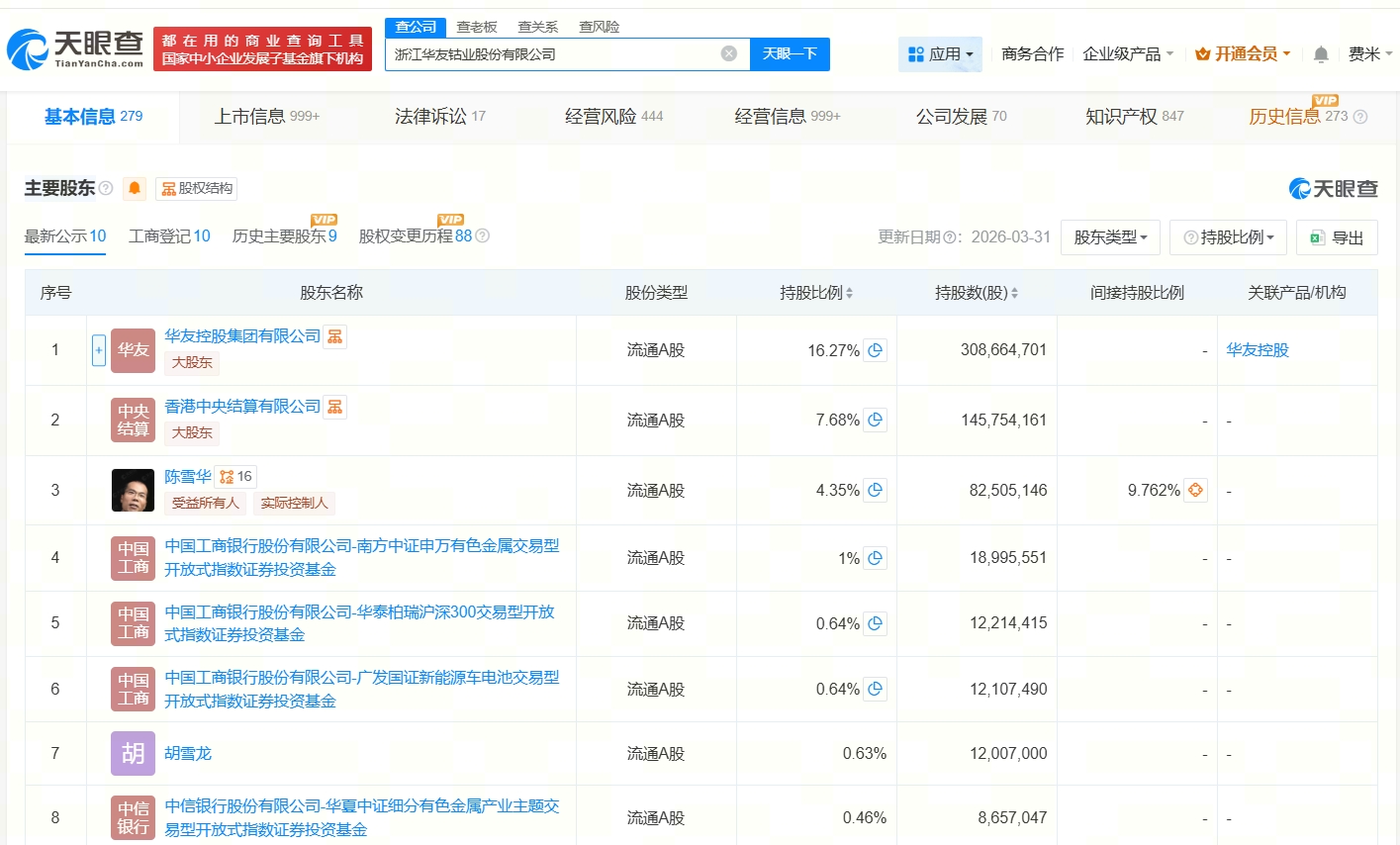Click the 中央结算 logo badge in row 2
This screenshot has width=1400, height=845.
(x=134, y=421)
